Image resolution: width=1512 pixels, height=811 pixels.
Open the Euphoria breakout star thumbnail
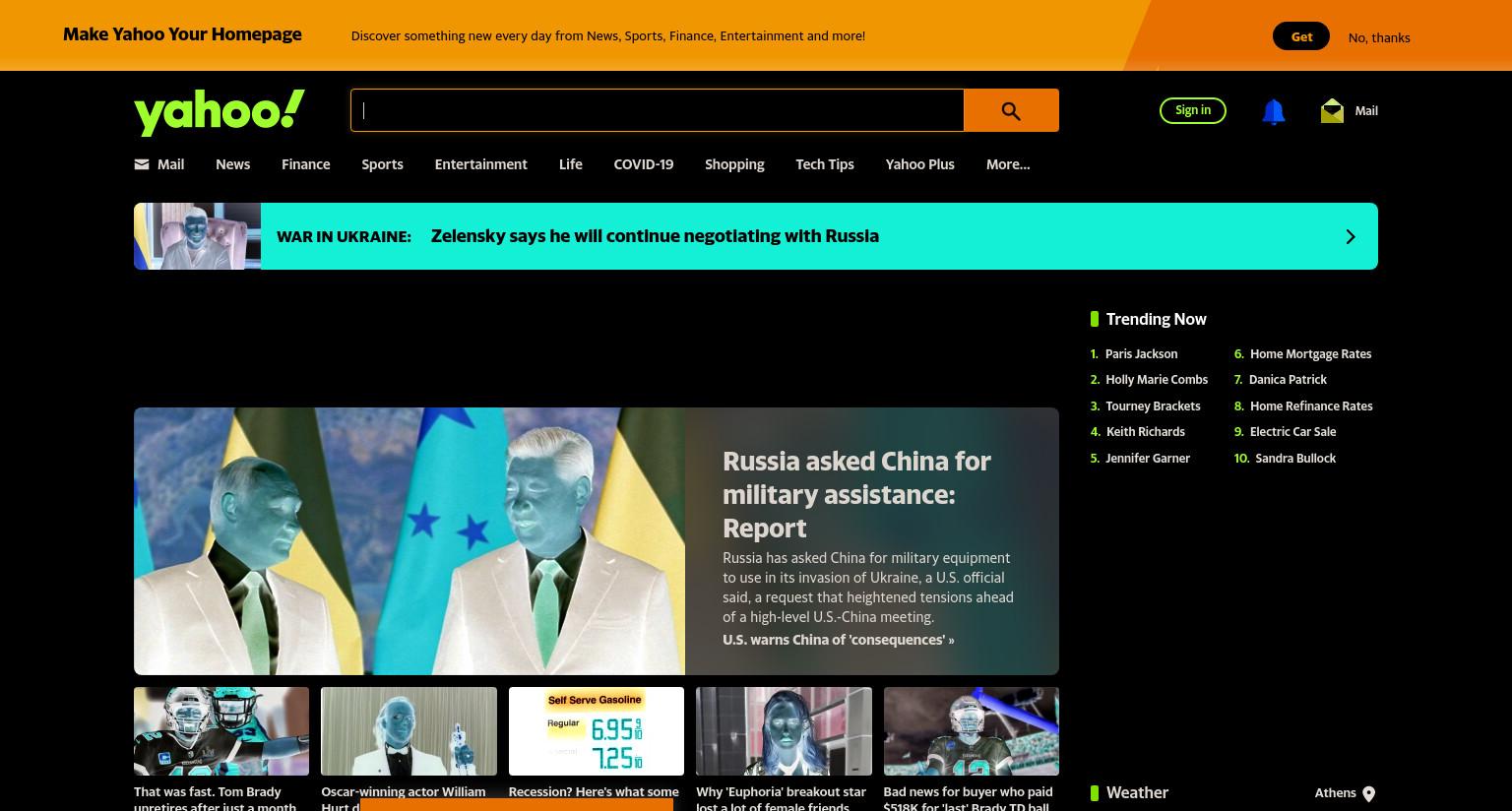[x=784, y=731]
